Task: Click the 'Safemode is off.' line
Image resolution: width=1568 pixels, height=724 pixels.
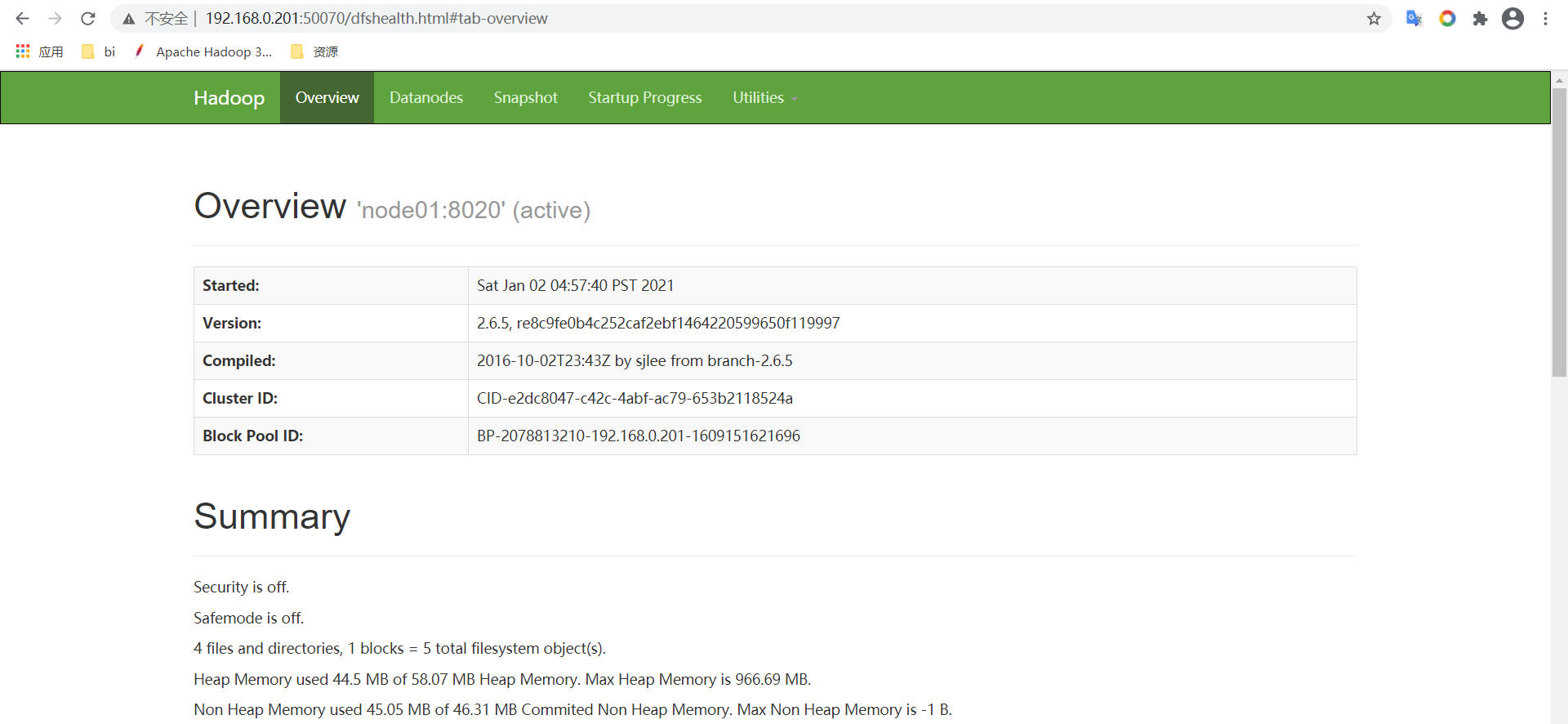Action: point(248,618)
